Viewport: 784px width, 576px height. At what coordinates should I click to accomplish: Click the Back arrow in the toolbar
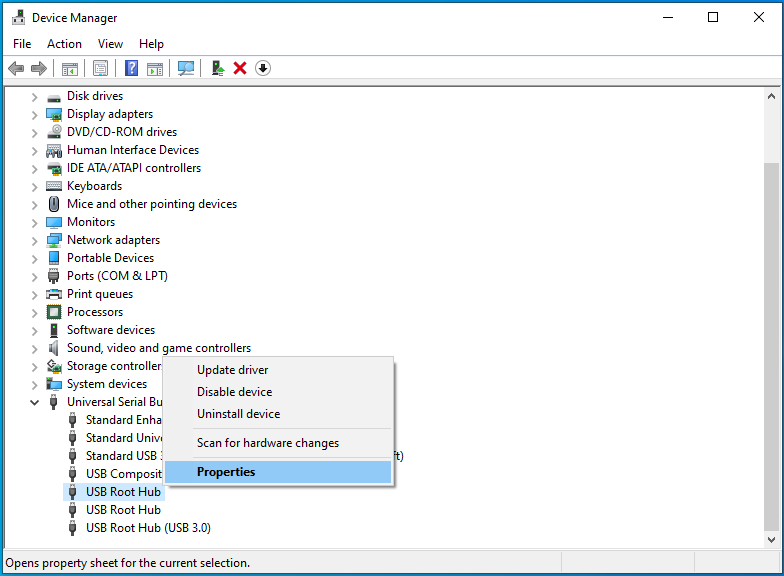coord(16,68)
